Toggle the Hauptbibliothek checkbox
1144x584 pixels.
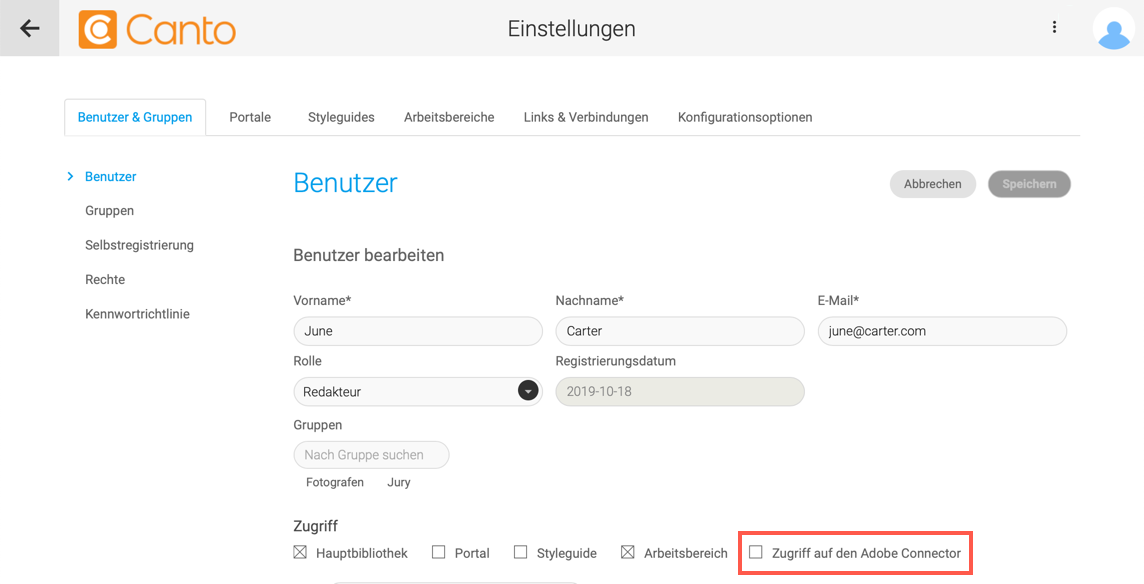300,552
